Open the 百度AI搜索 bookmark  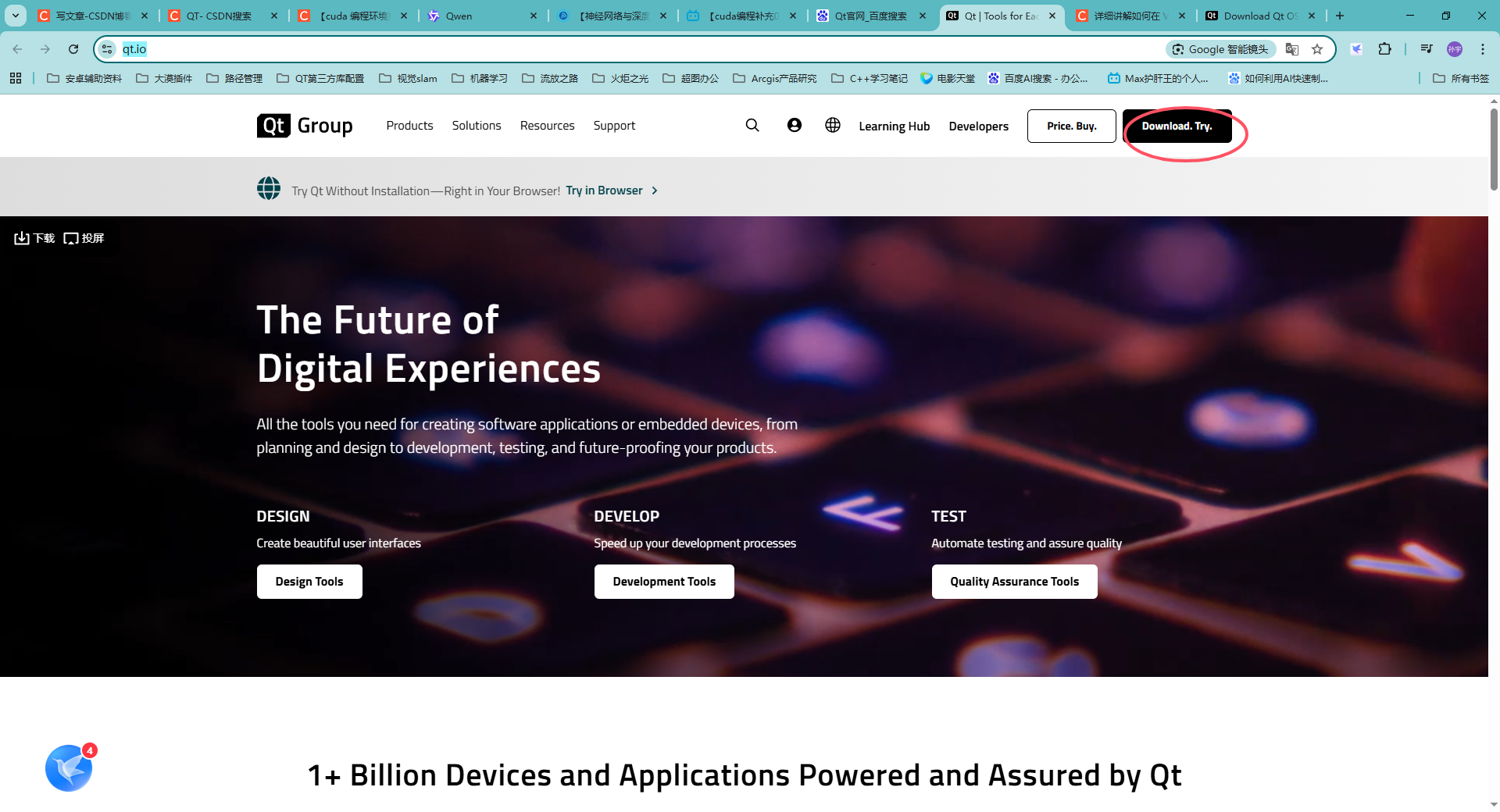(x=1037, y=78)
